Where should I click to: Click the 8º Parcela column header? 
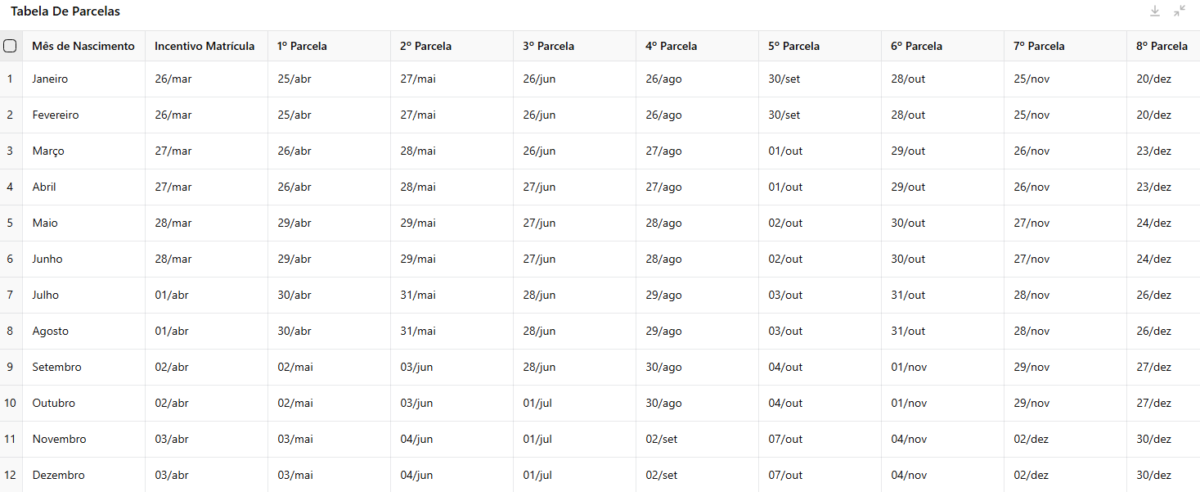(x=1163, y=46)
